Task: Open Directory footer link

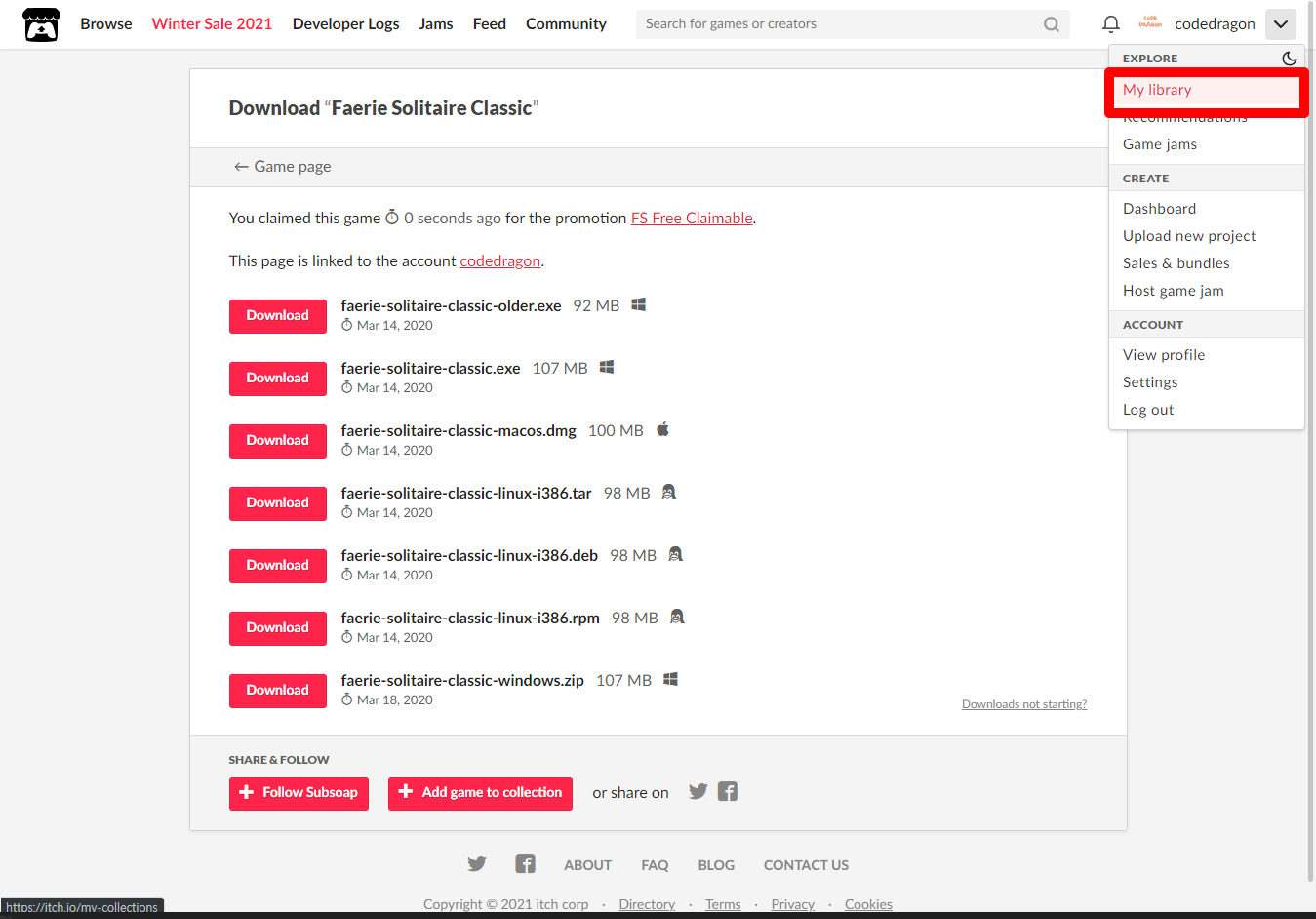Action: (x=647, y=904)
